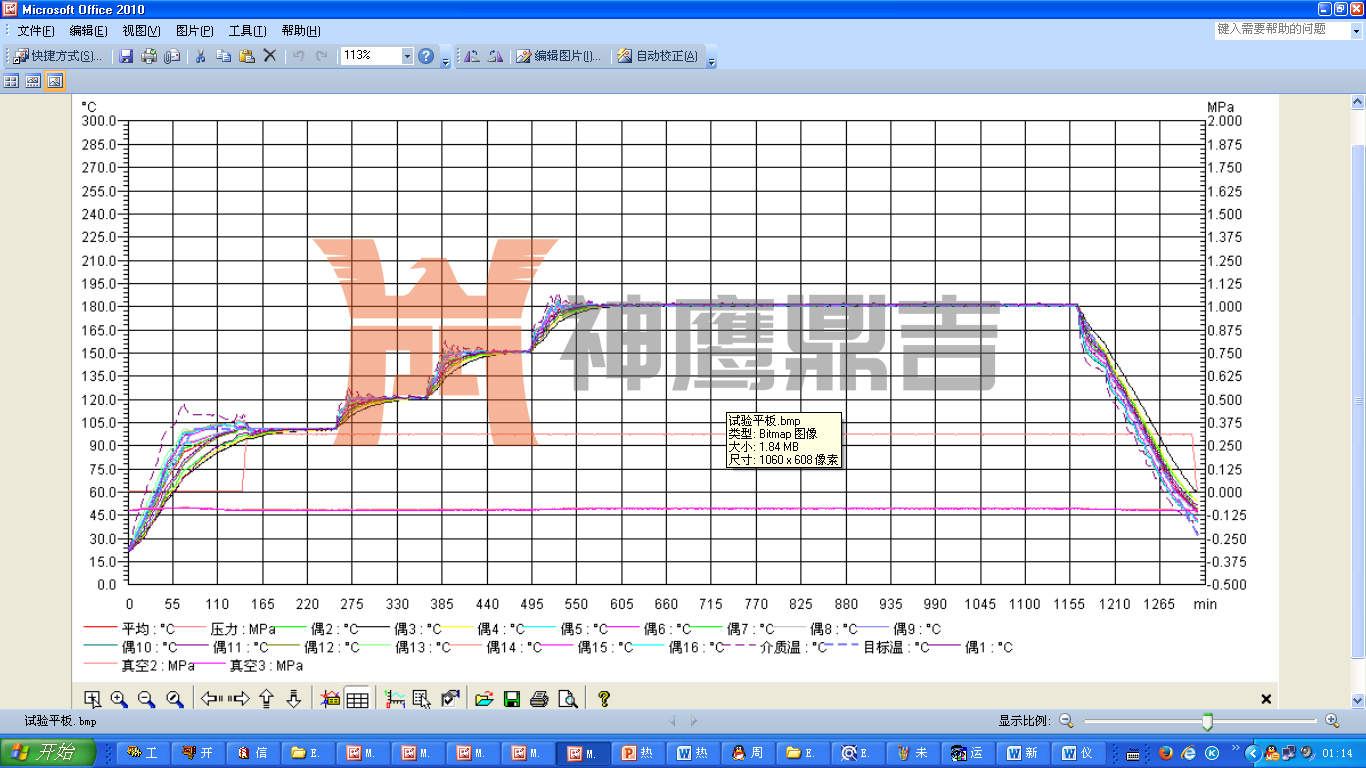Click the 显示比例 zoom slider thumb

[1208, 721]
